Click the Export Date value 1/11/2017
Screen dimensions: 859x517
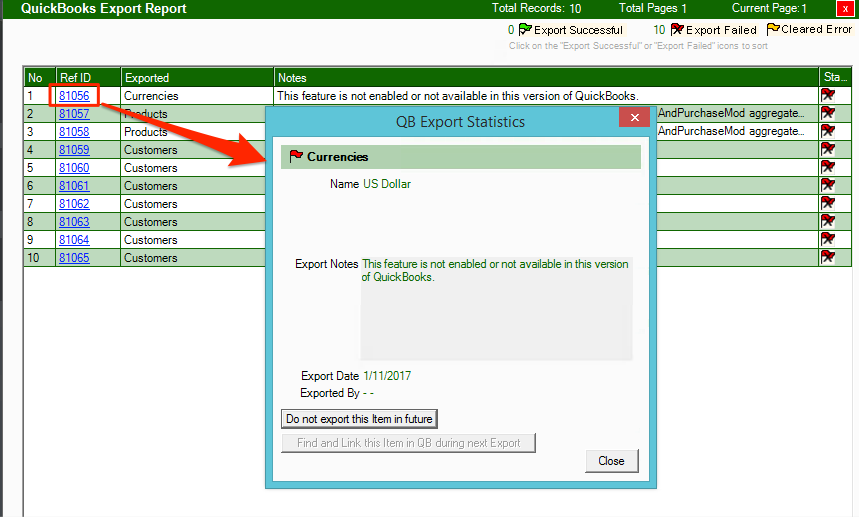387,376
